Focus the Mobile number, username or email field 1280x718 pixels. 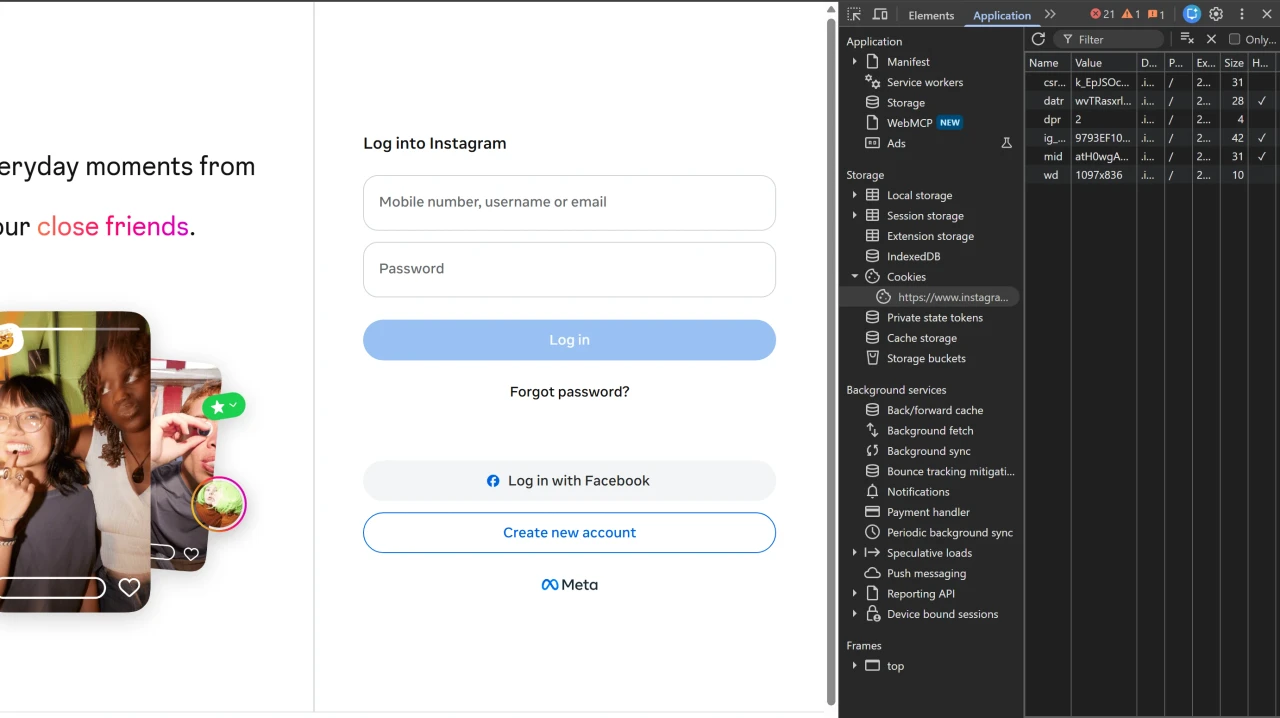click(569, 202)
